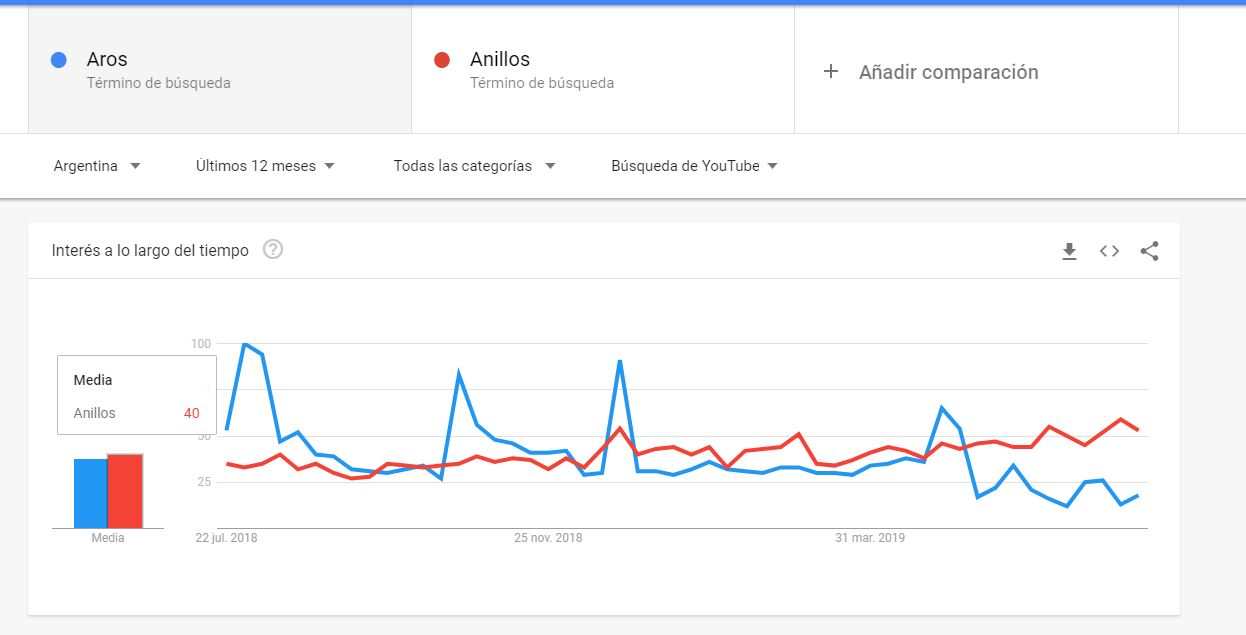Click the red dot next to Anillos
Screen dimensions: 1246x635
click(441, 60)
